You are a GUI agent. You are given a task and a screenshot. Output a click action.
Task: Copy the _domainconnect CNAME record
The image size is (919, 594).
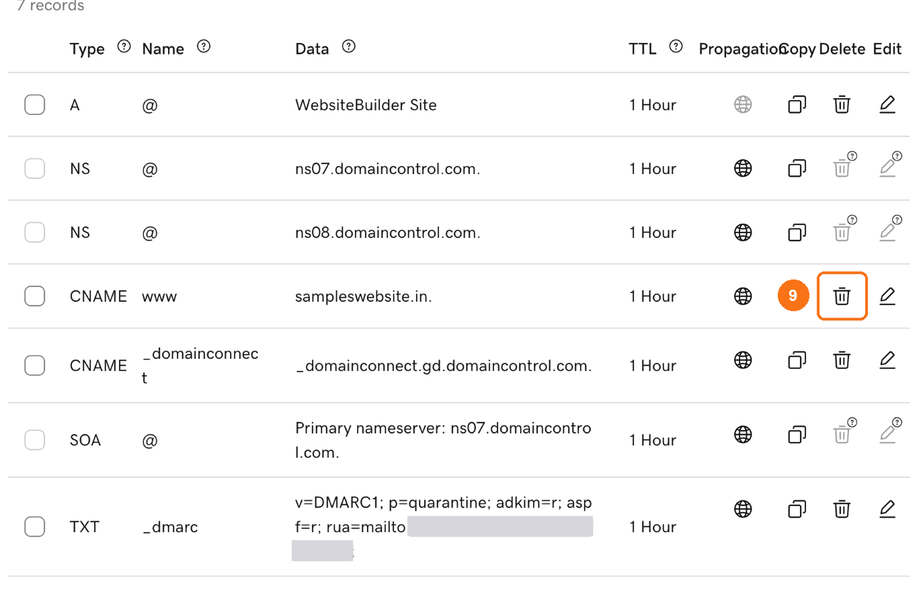797,359
